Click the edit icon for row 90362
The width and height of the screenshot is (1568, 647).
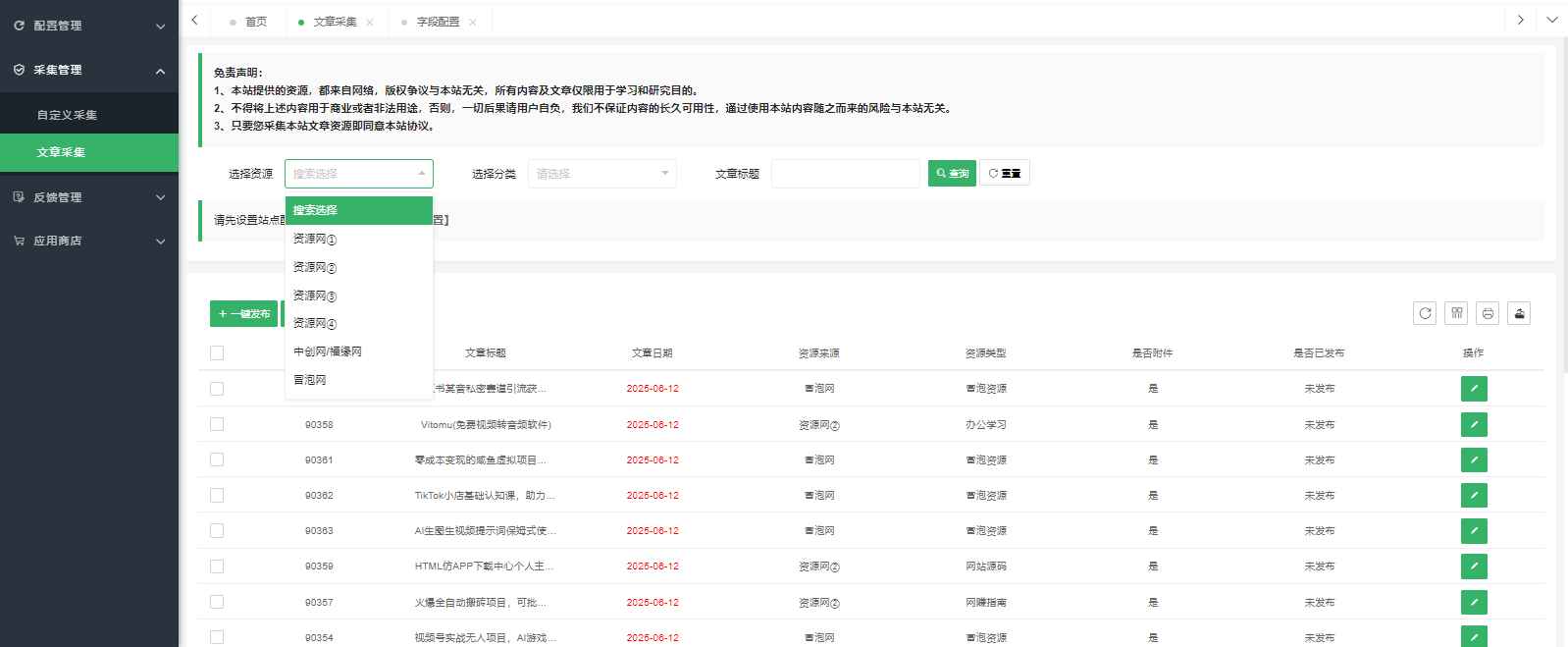(x=1474, y=496)
